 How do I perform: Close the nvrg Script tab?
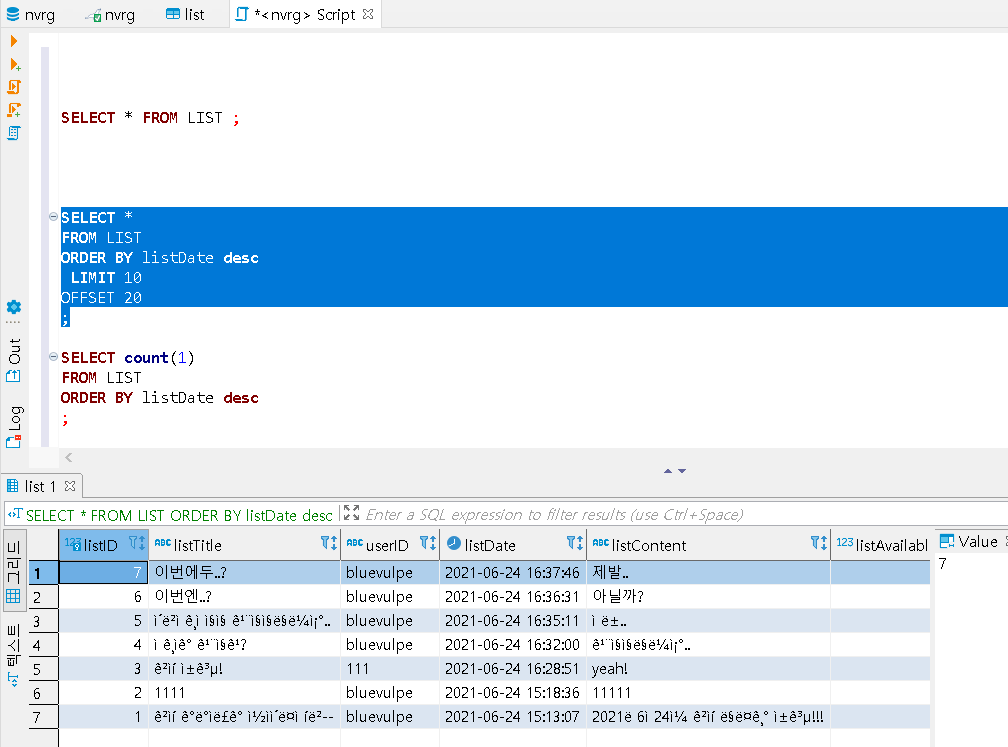(x=368, y=14)
